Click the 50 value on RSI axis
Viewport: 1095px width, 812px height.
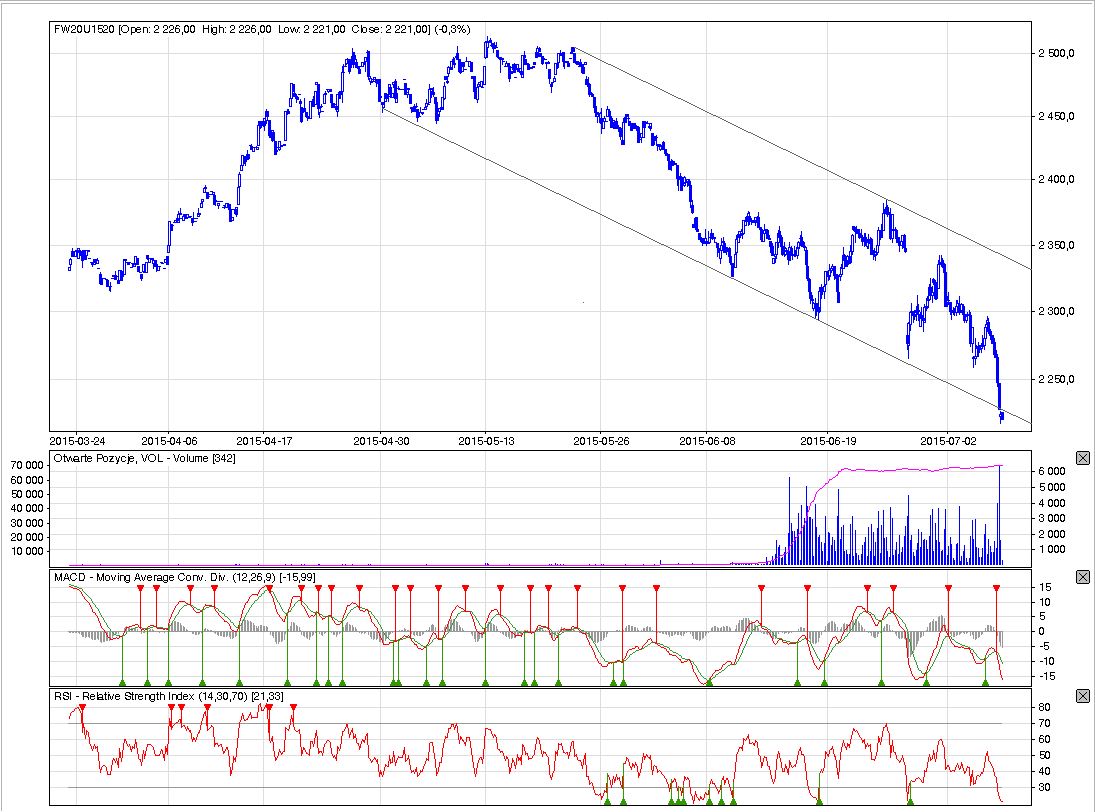click(x=1045, y=755)
